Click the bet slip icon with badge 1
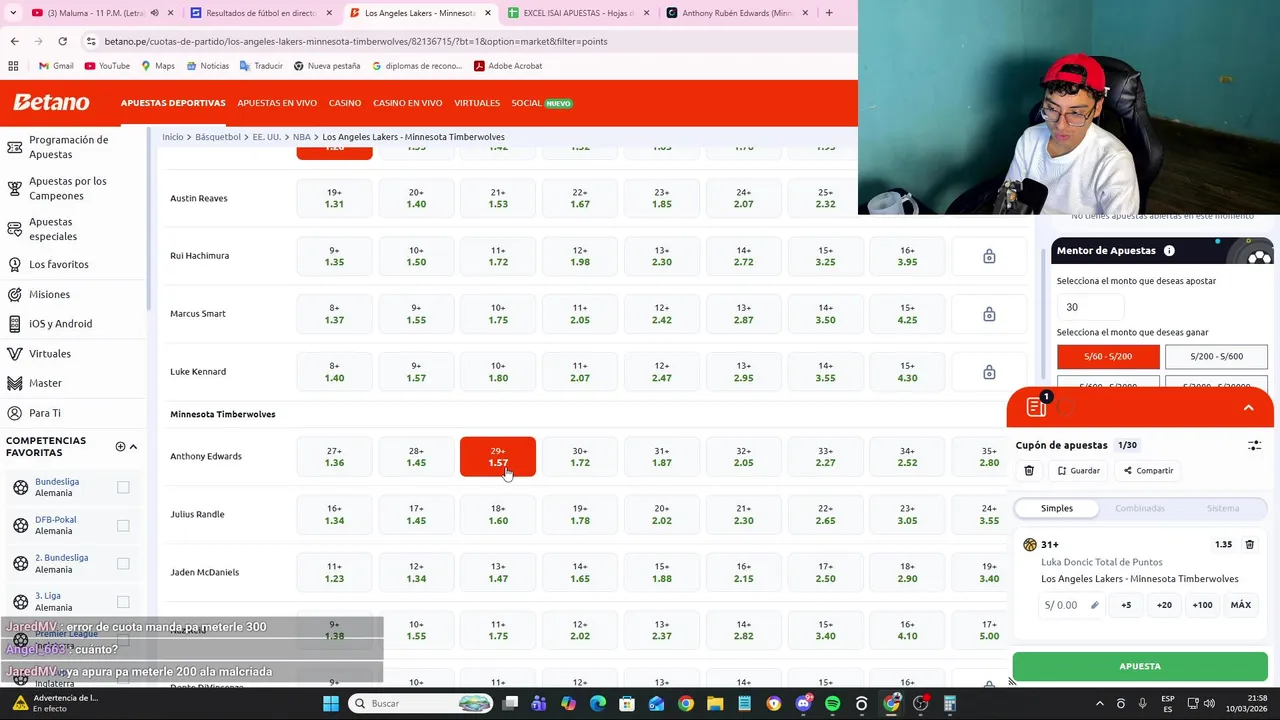The width and height of the screenshot is (1280, 720). [1038, 405]
